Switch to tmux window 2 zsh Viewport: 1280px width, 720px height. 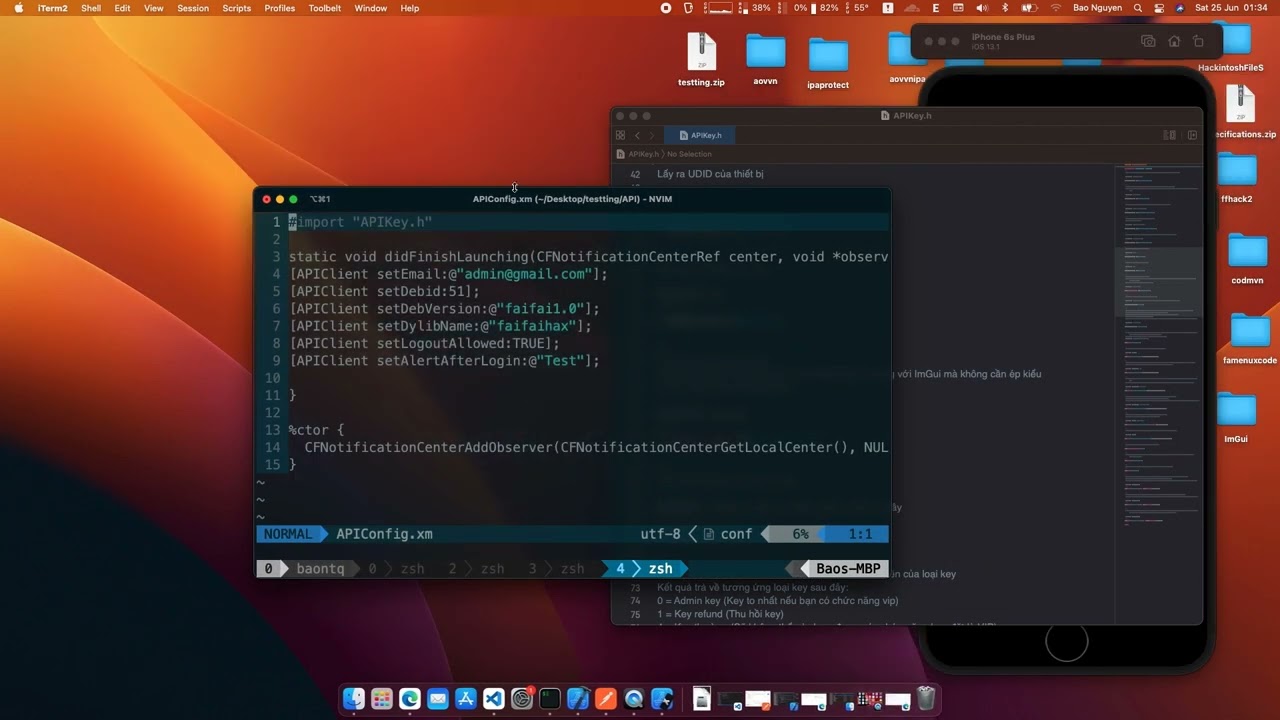(x=476, y=568)
